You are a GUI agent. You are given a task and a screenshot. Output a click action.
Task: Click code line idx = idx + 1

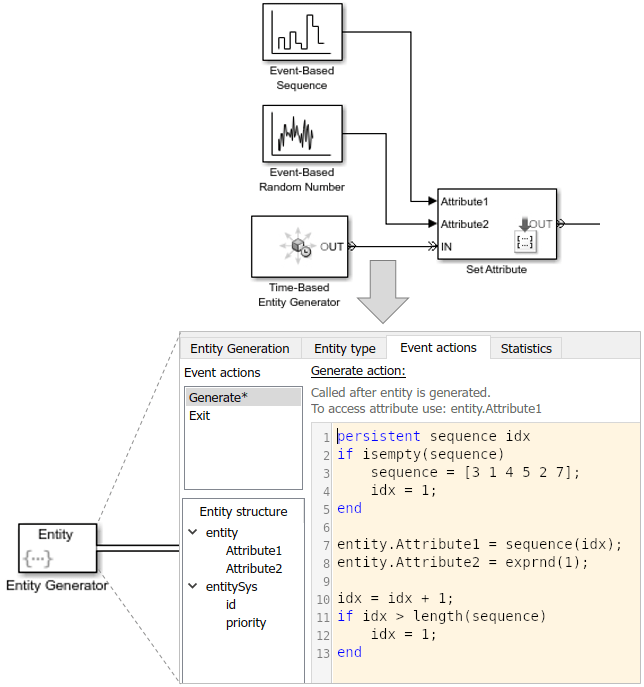(x=395, y=598)
